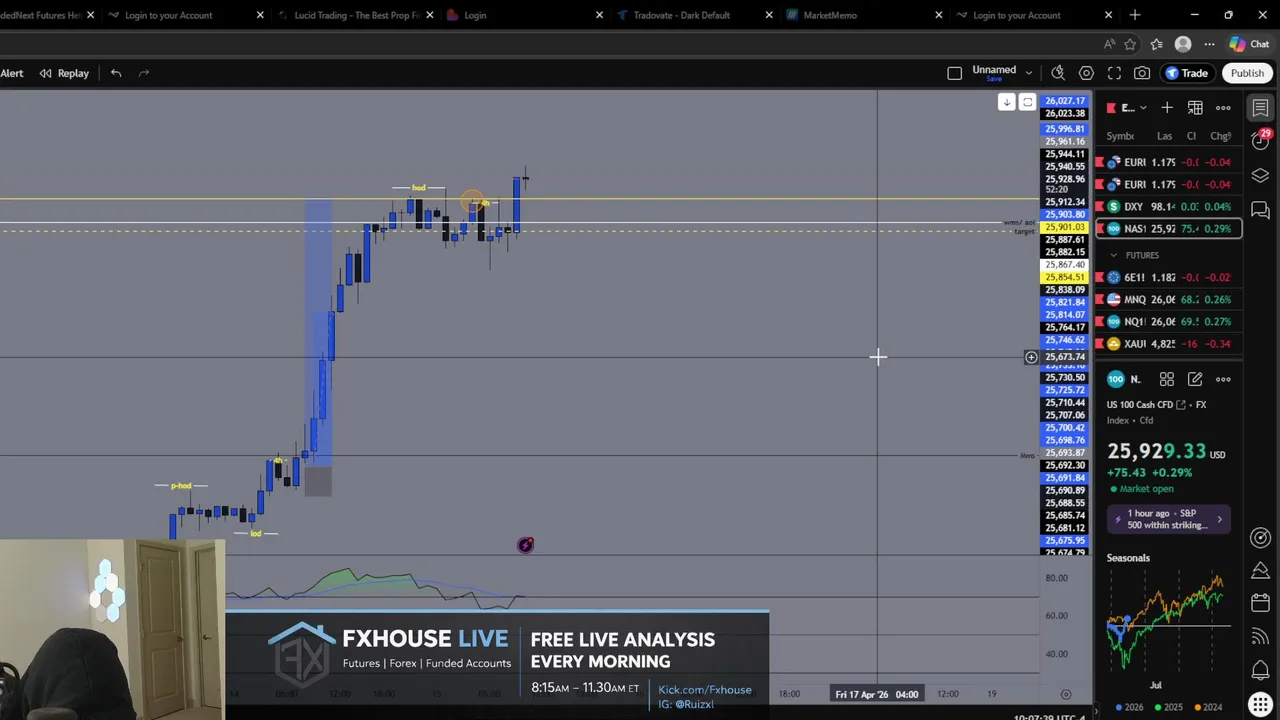Click the plus icon on the price crosshair
Image resolution: width=1280 pixels, height=720 pixels.
coord(1031,357)
